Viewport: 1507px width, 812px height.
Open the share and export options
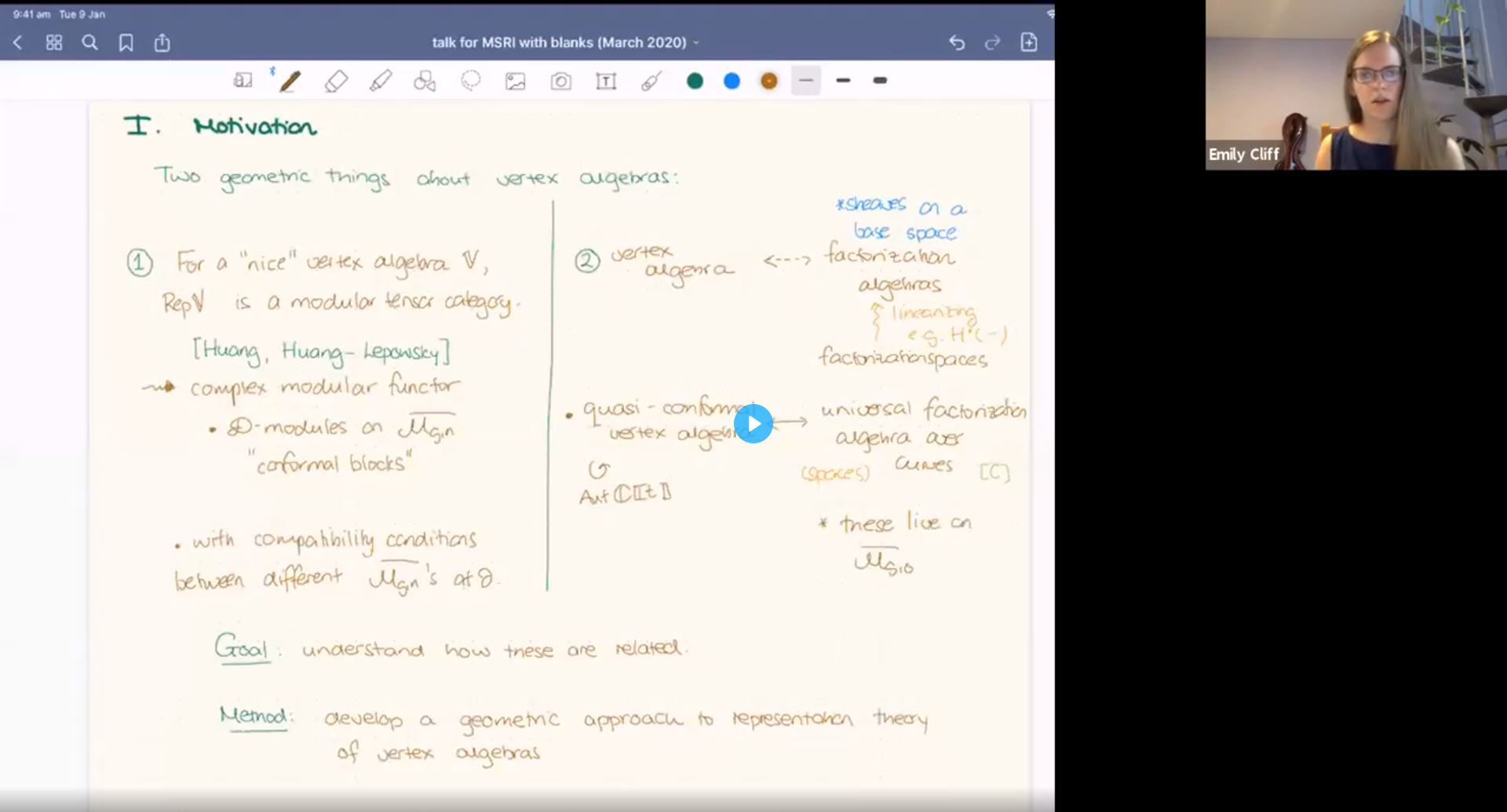click(162, 42)
